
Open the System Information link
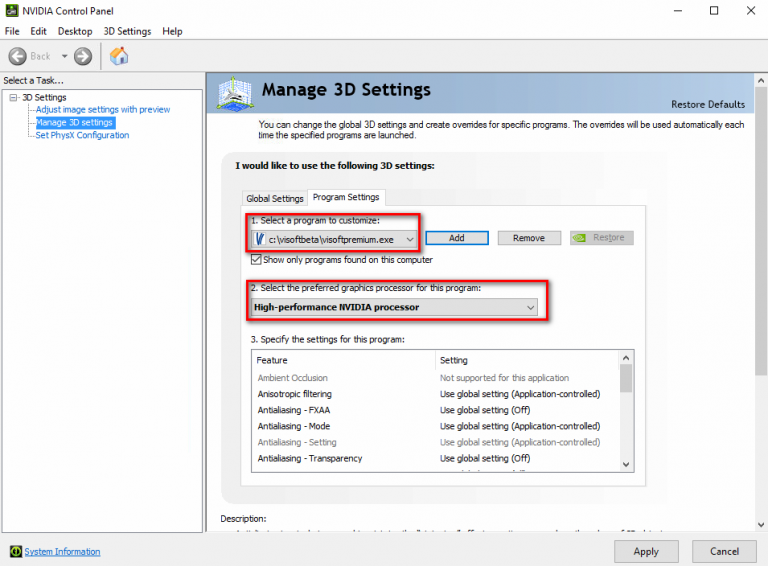pos(62,552)
